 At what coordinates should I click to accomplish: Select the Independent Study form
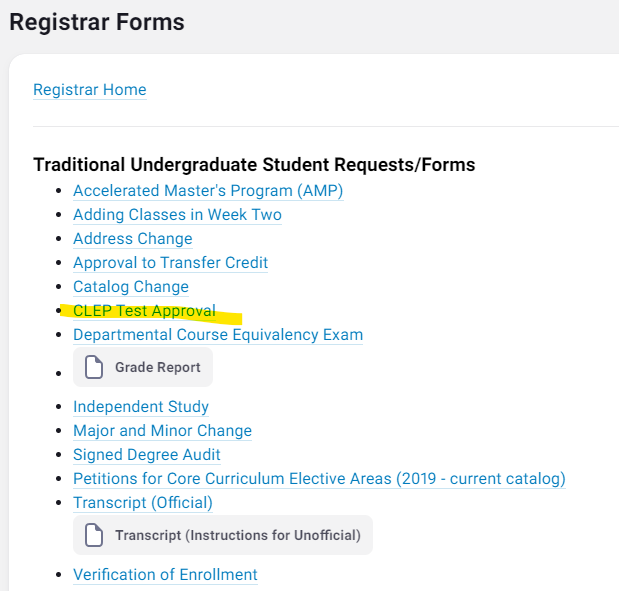(141, 407)
